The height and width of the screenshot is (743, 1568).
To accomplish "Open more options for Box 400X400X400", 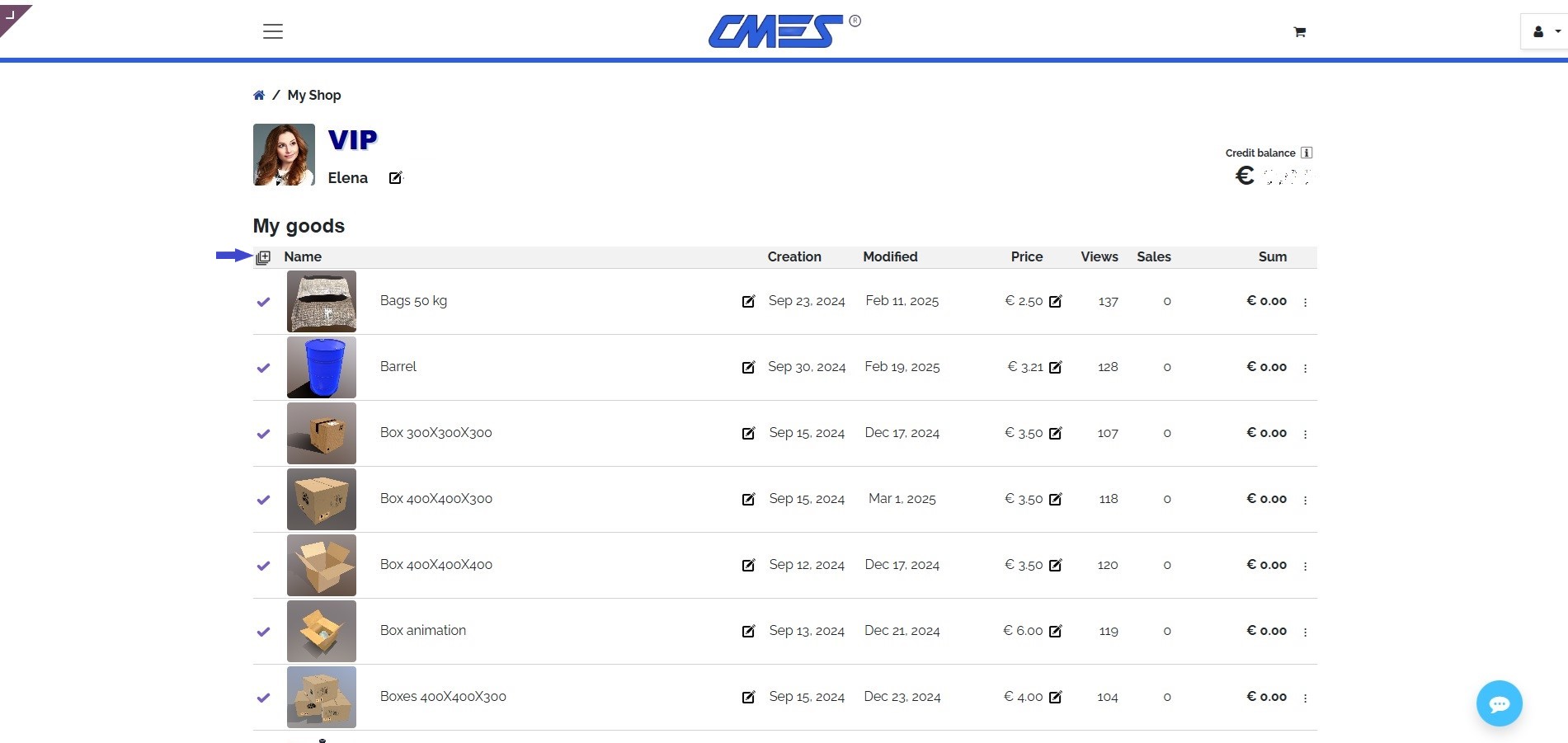I will click(x=1305, y=566).
